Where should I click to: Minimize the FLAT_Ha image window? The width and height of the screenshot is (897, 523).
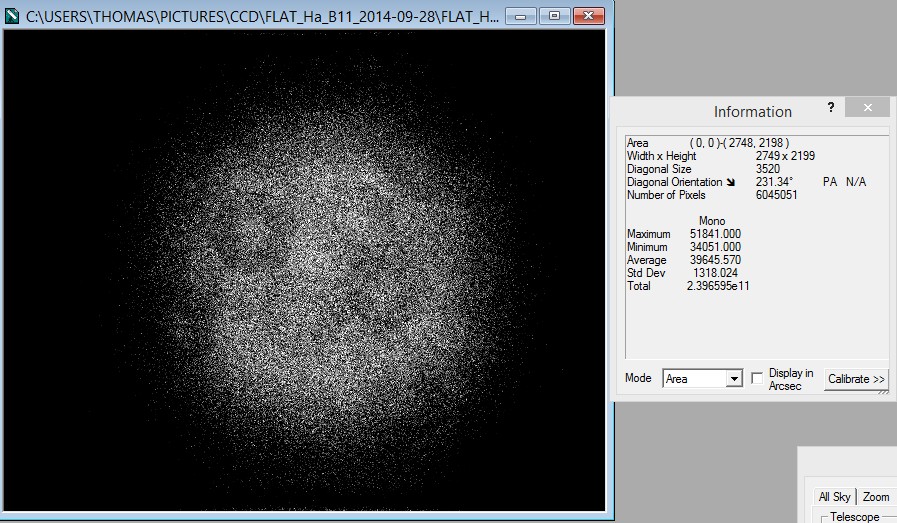click(x=521, y=16)
